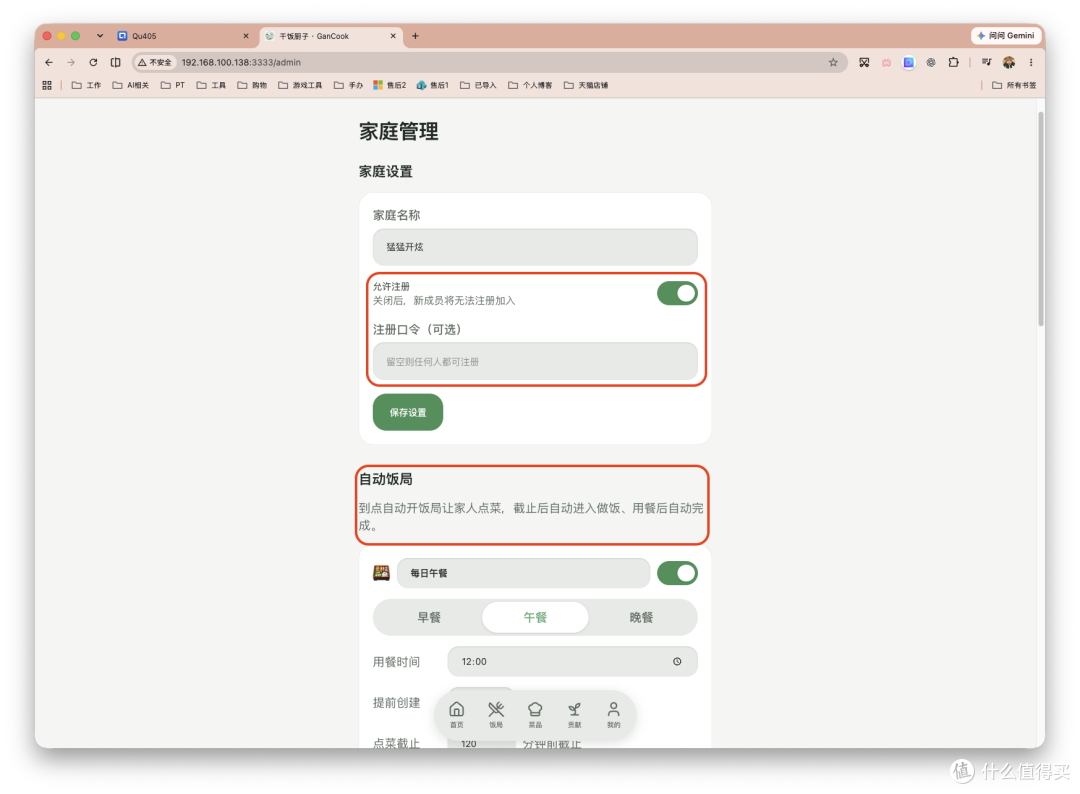Screen dimensions: 1080x794
Task: Open the 售后1 bookmark
Action: click(x=433, y=85)
